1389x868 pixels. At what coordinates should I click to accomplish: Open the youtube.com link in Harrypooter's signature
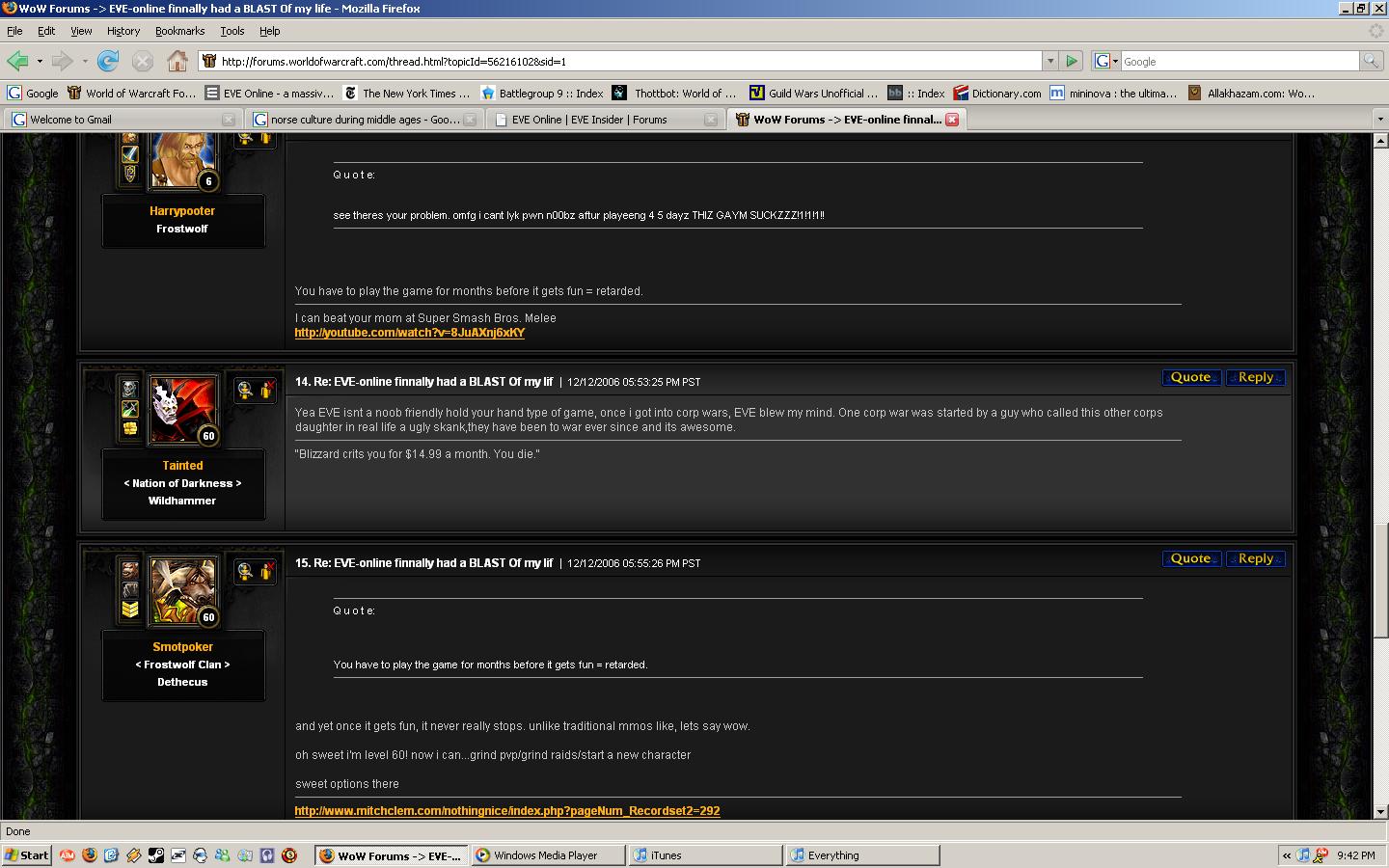410,333
